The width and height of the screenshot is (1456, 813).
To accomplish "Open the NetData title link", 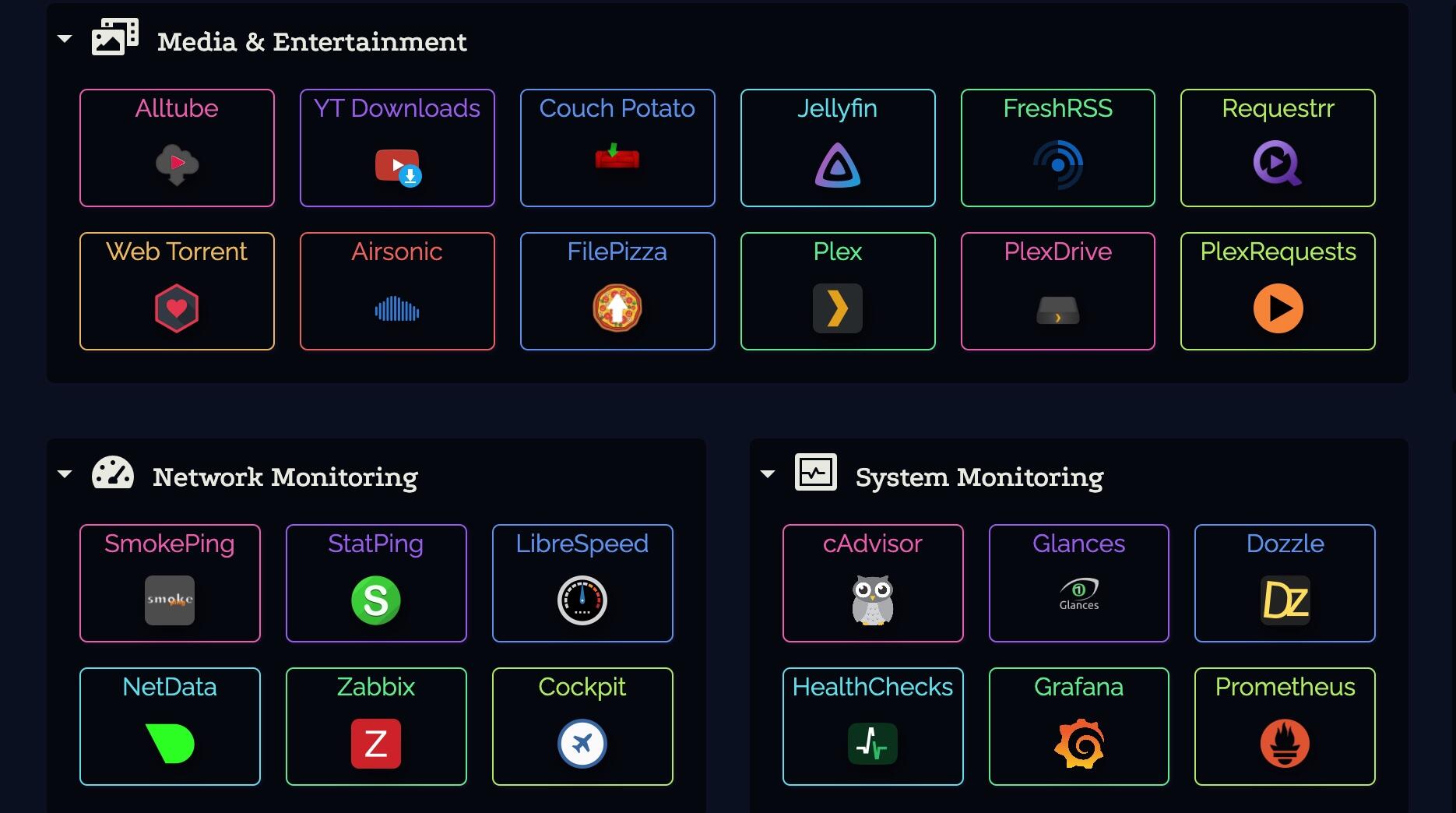I will [170, 687].
